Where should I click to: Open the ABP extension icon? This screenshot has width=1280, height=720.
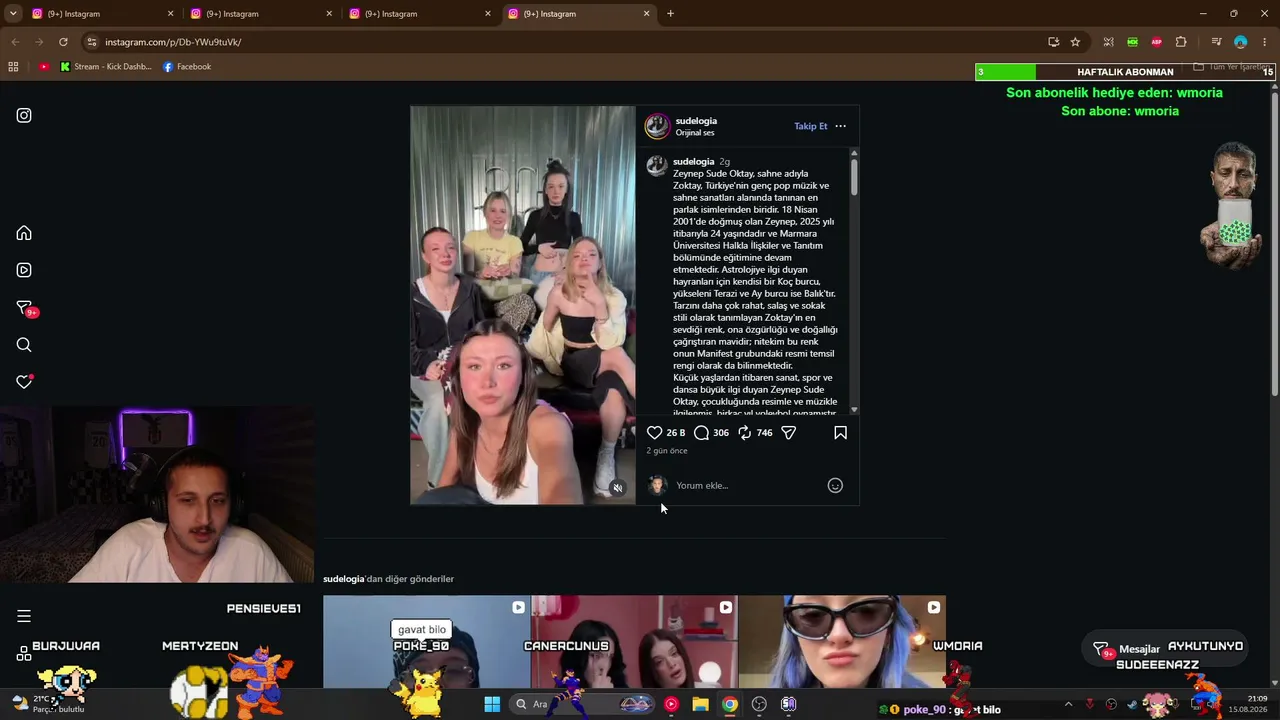click(1157, 42)
